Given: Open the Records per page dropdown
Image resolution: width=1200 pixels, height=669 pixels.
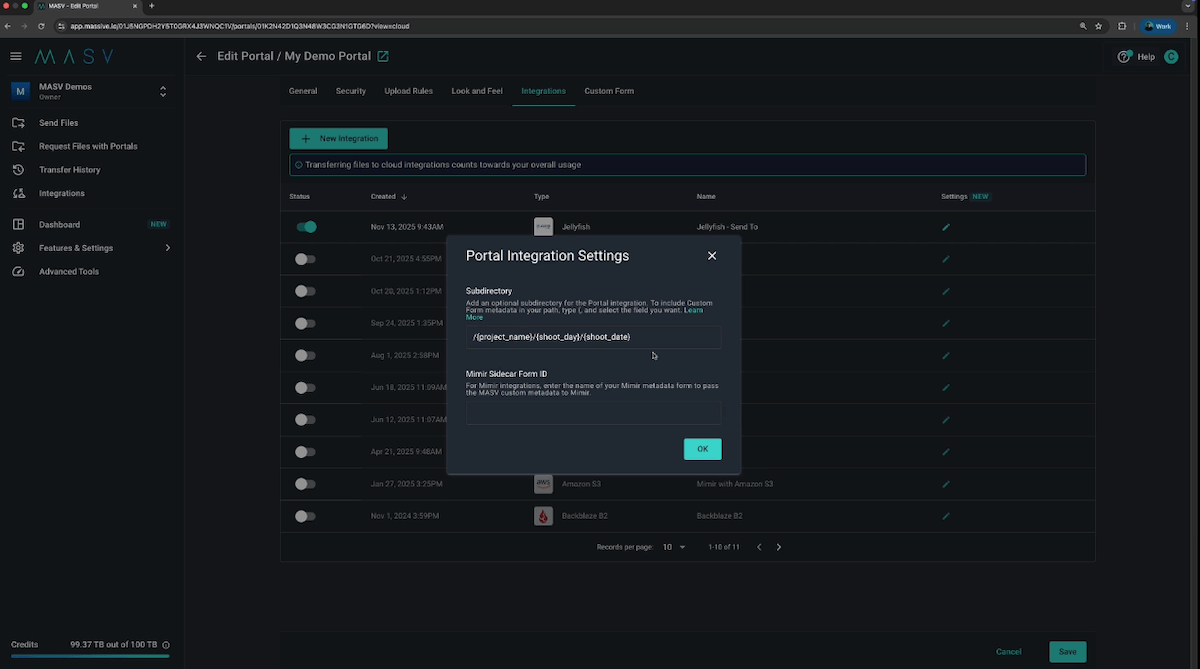Looking at the screenshot, I should coord(675,547).
